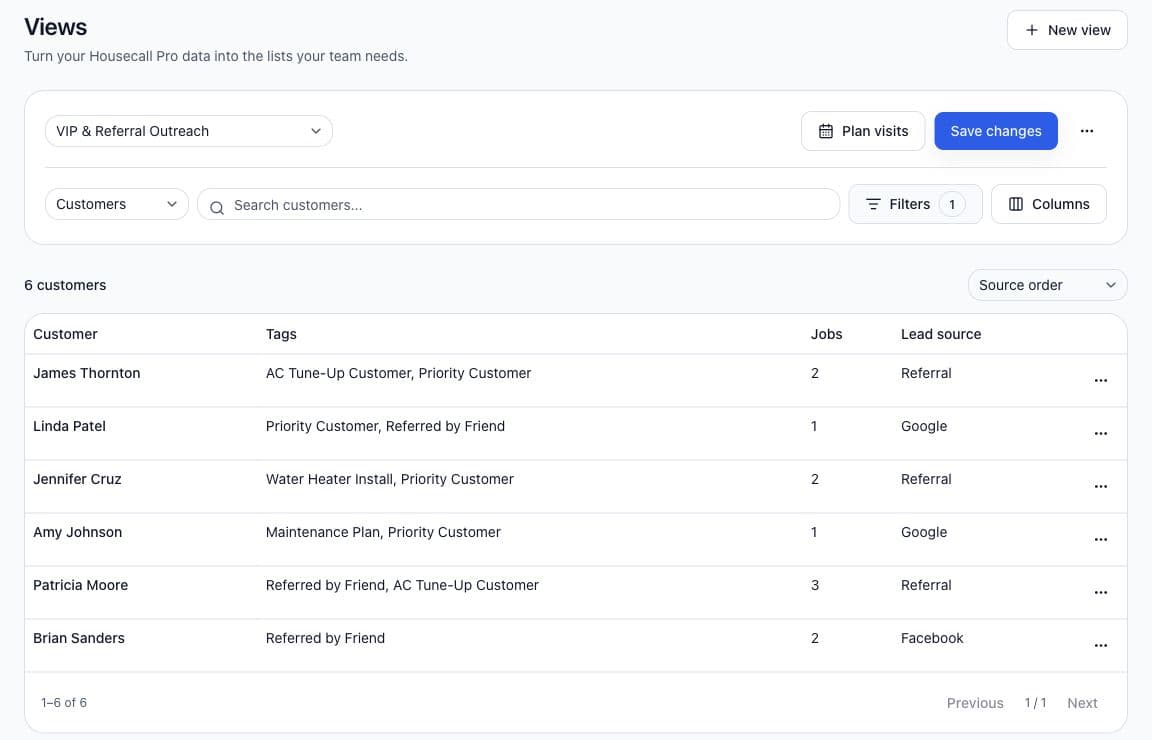
Task: Open the Filters panel
Action: (915, 204)
